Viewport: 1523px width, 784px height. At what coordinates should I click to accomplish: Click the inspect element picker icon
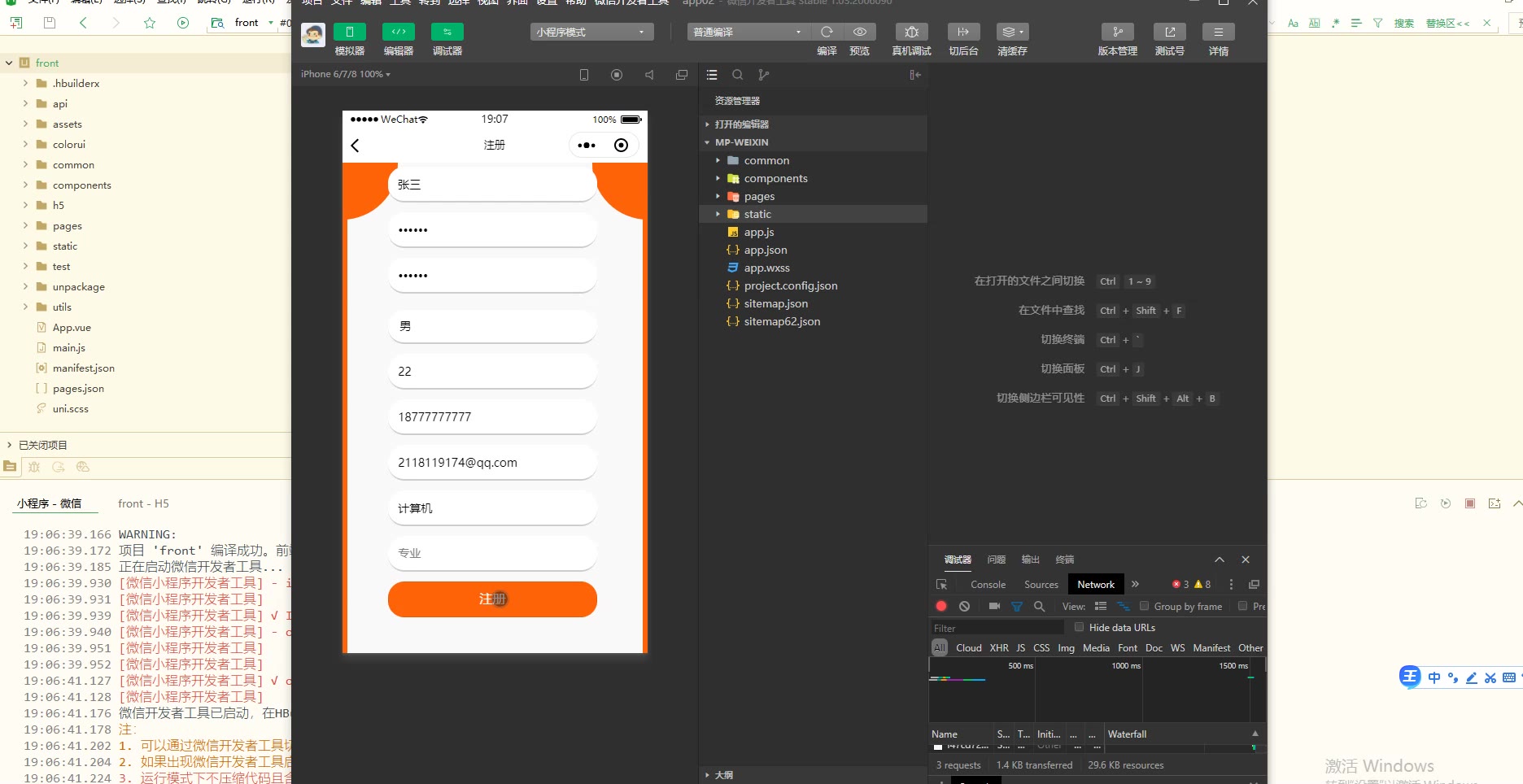[942, 585]
